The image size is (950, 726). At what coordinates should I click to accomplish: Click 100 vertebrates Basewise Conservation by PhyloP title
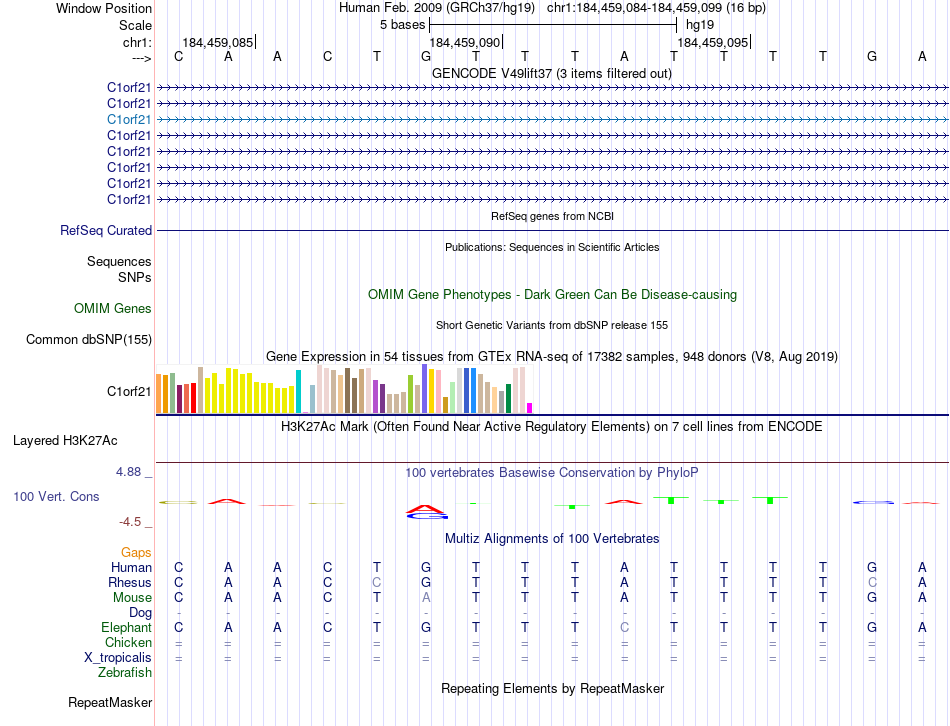pyautogui.click(x=552, y=472)
